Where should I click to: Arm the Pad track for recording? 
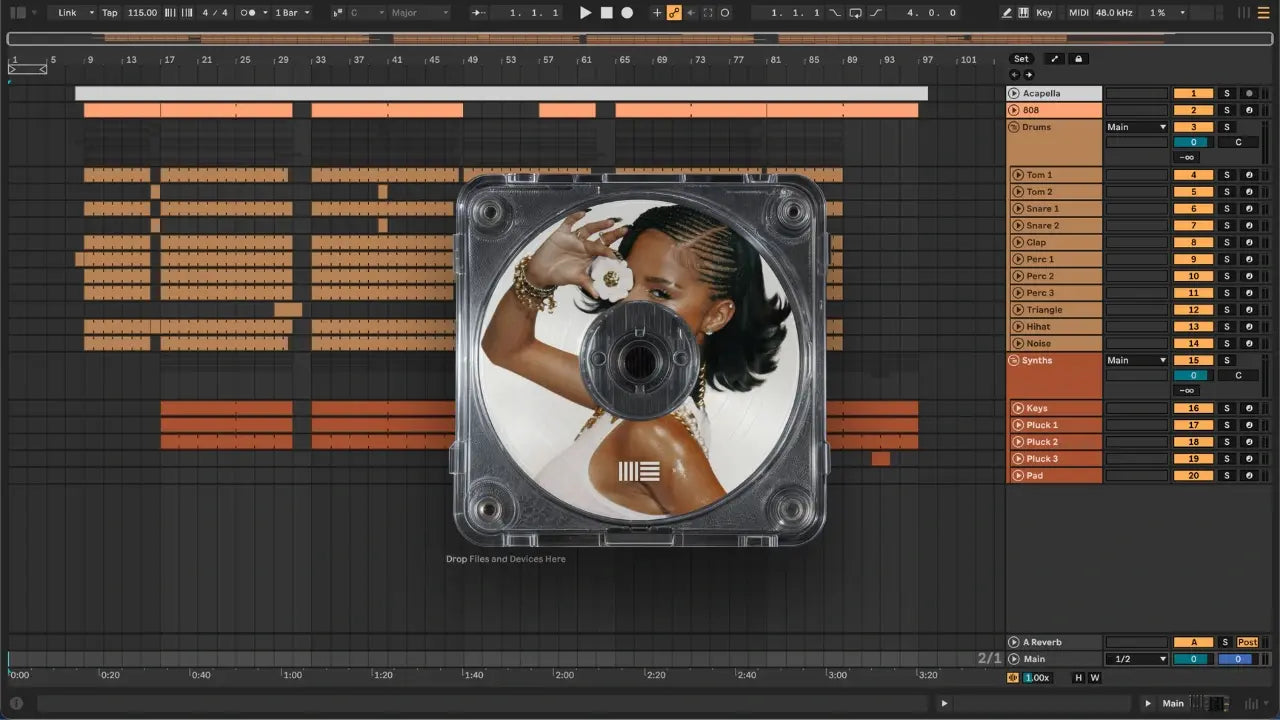click(1249, 476)
